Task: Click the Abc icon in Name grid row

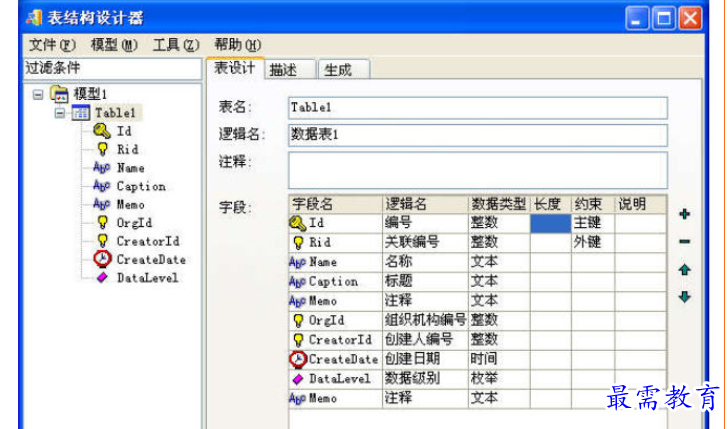Action: (x=297, y=262)
